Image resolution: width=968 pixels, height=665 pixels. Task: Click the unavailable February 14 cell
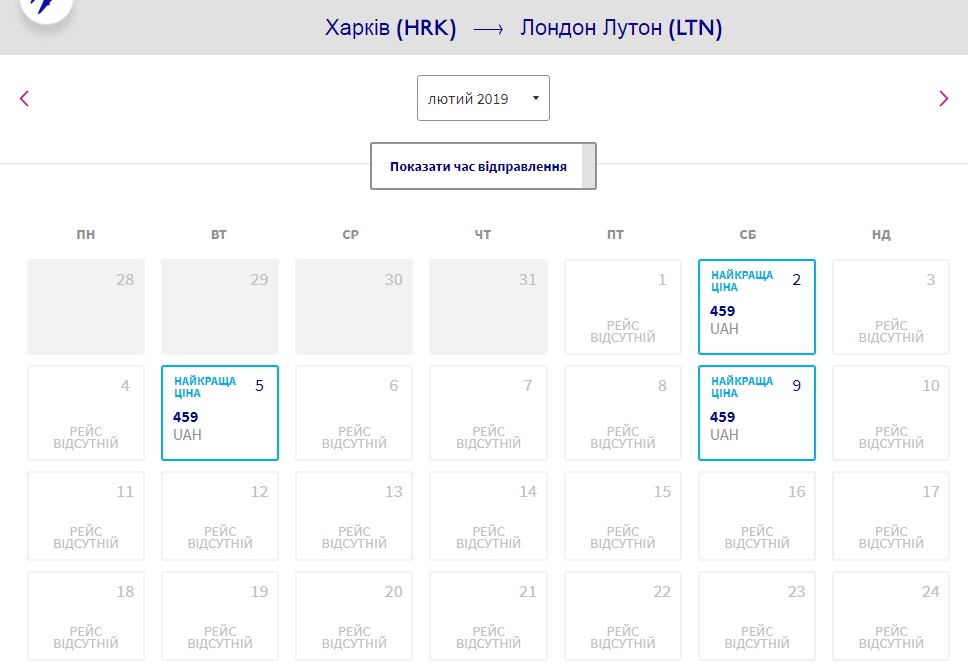488,519
